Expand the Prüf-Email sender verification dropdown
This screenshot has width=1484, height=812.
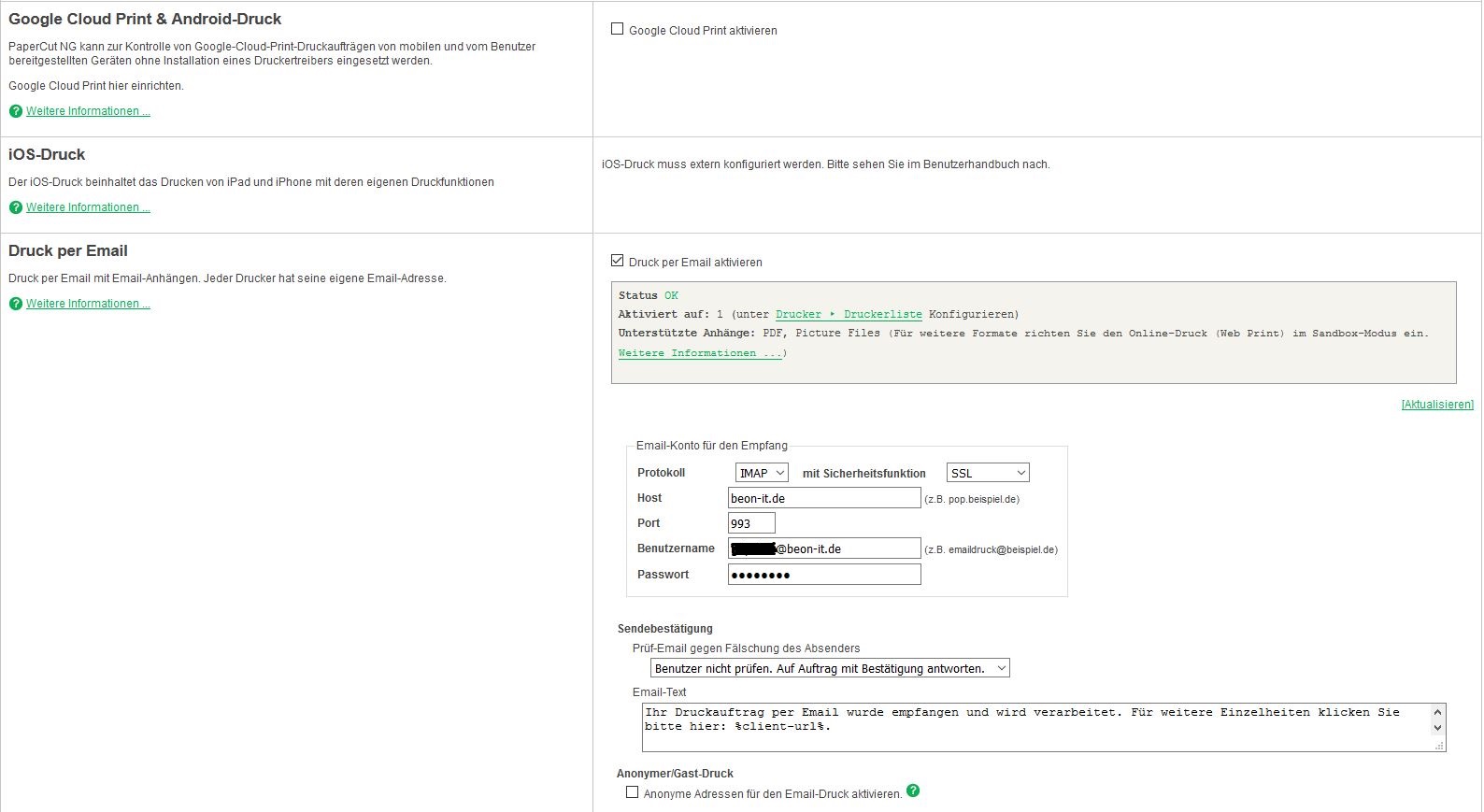(x=830, y=668)
